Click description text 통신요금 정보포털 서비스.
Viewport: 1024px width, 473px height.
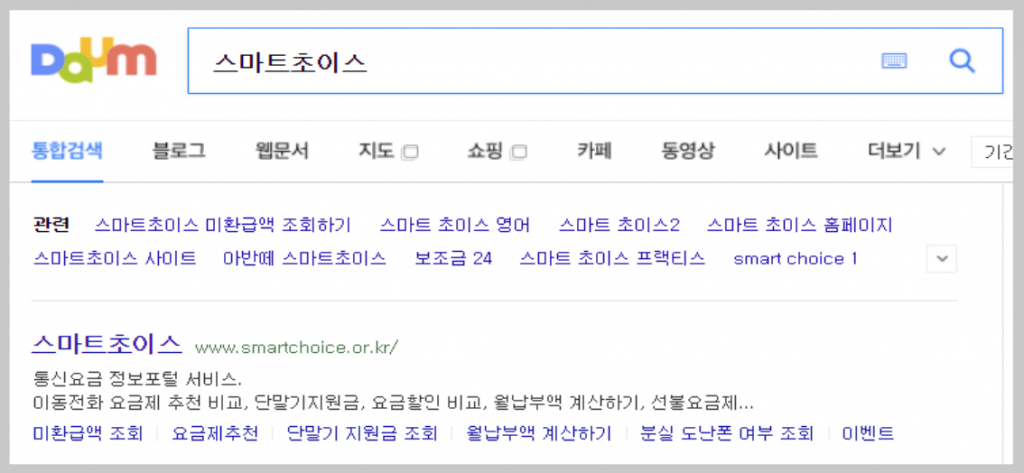tap(136, 379)
